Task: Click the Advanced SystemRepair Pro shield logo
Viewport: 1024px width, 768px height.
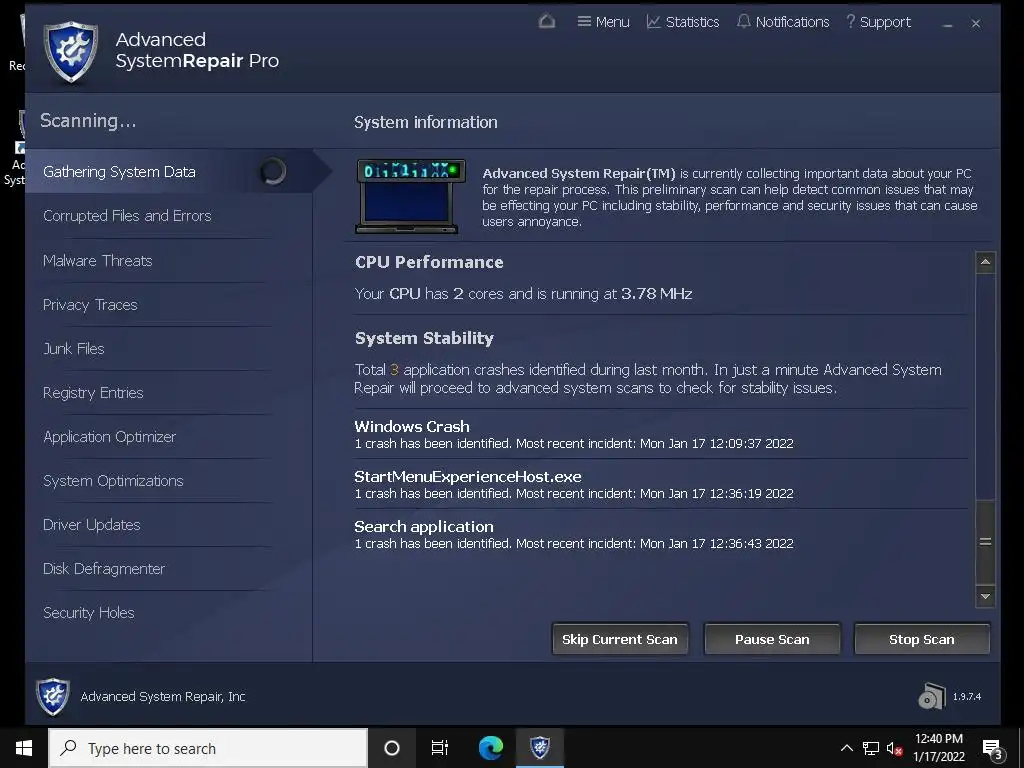Action: point(71,52)
